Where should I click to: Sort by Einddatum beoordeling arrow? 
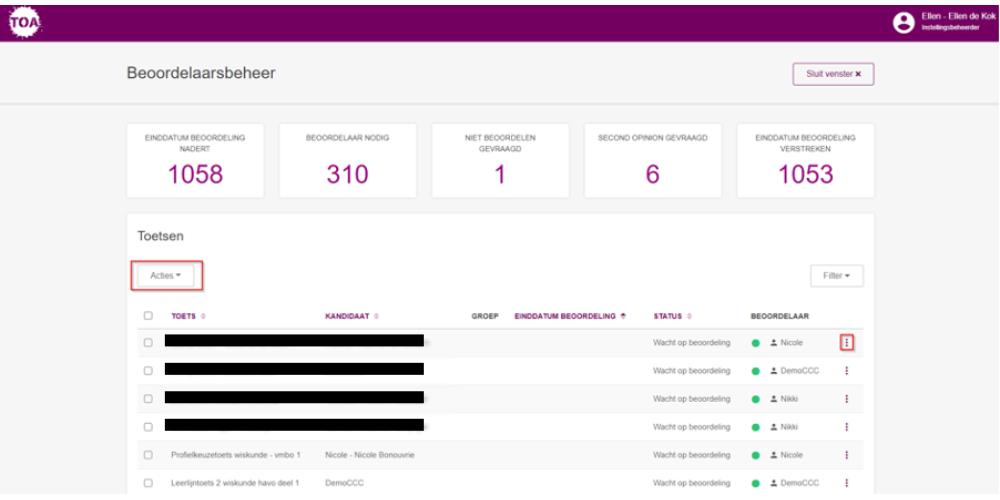(623, 316)
